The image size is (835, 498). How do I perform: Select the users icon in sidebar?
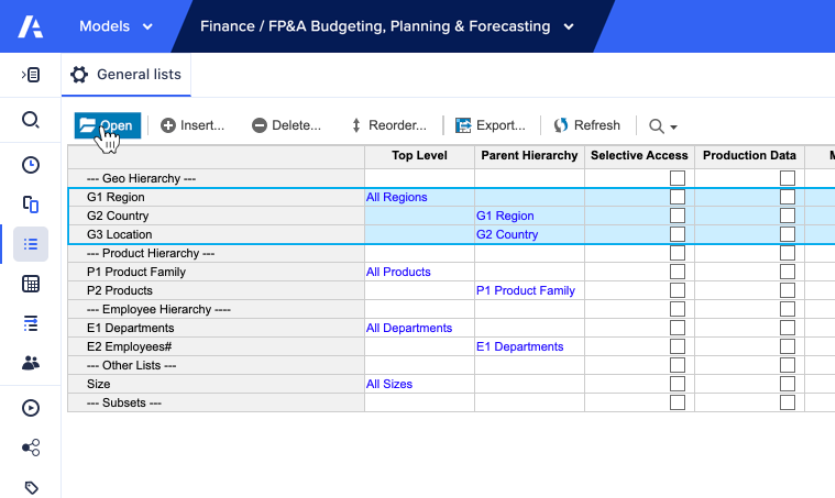point(30,363)
